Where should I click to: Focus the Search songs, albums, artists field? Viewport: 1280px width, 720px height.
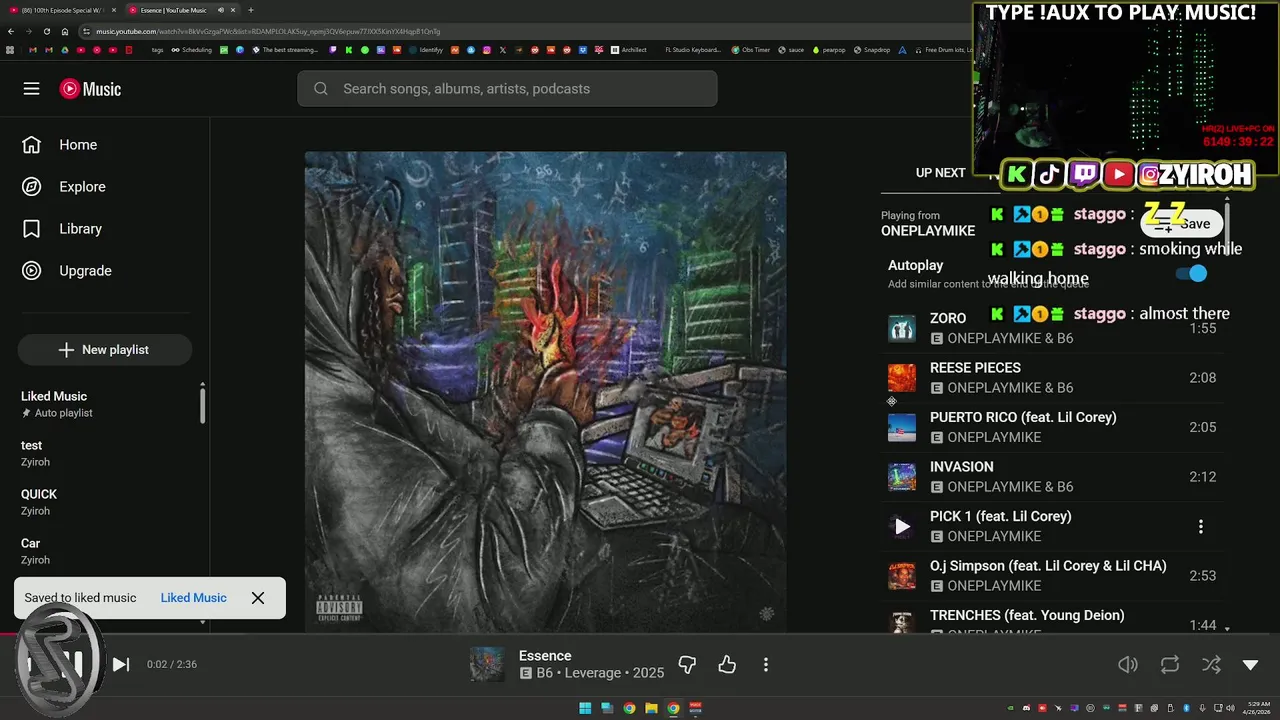(507, 89)
